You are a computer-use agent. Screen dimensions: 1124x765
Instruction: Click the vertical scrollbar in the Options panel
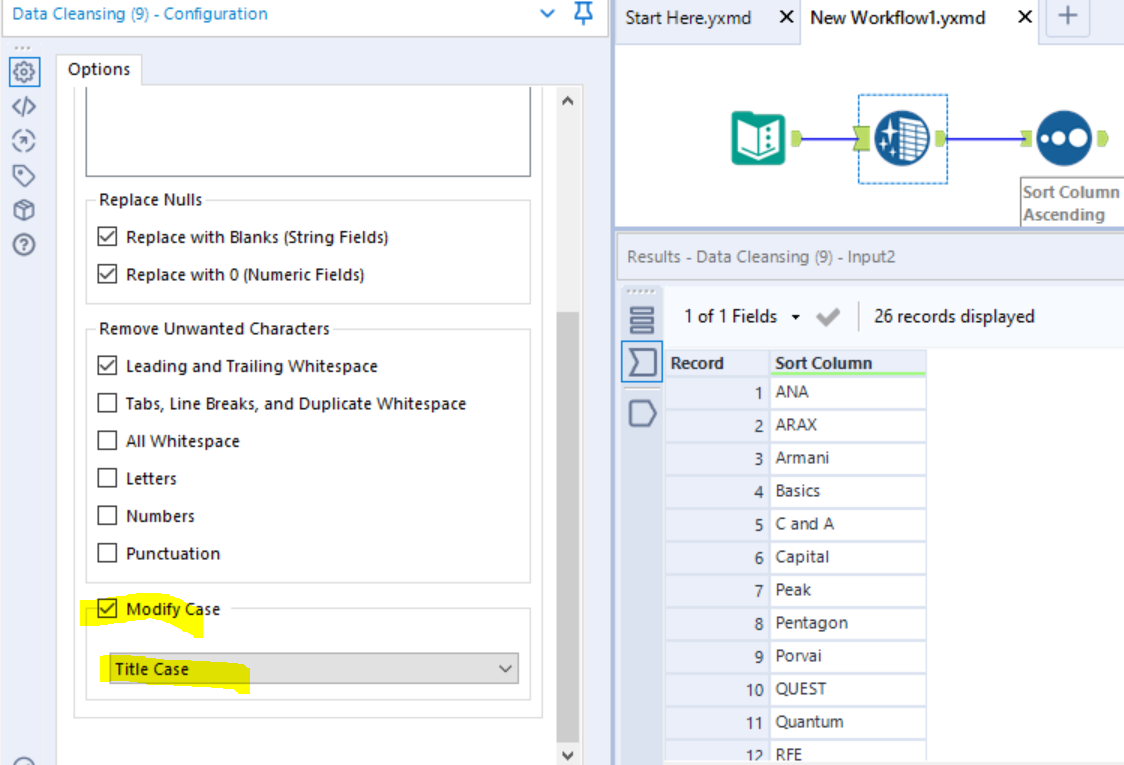point(567,430)
